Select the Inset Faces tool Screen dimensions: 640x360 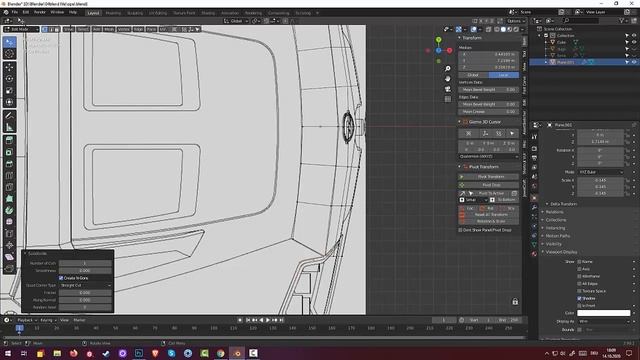9,152
